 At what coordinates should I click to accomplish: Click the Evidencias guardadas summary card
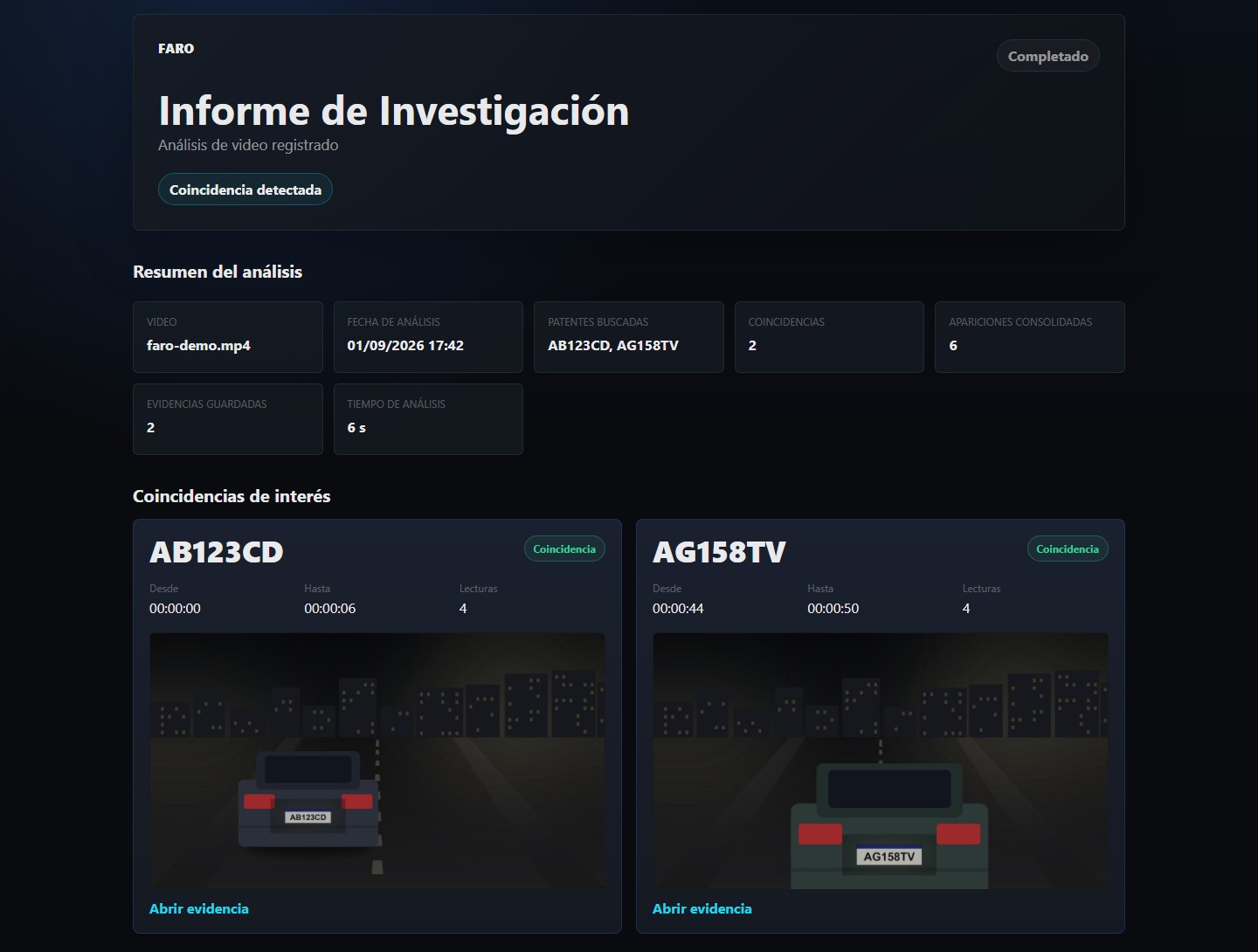[x=228, y=419]
